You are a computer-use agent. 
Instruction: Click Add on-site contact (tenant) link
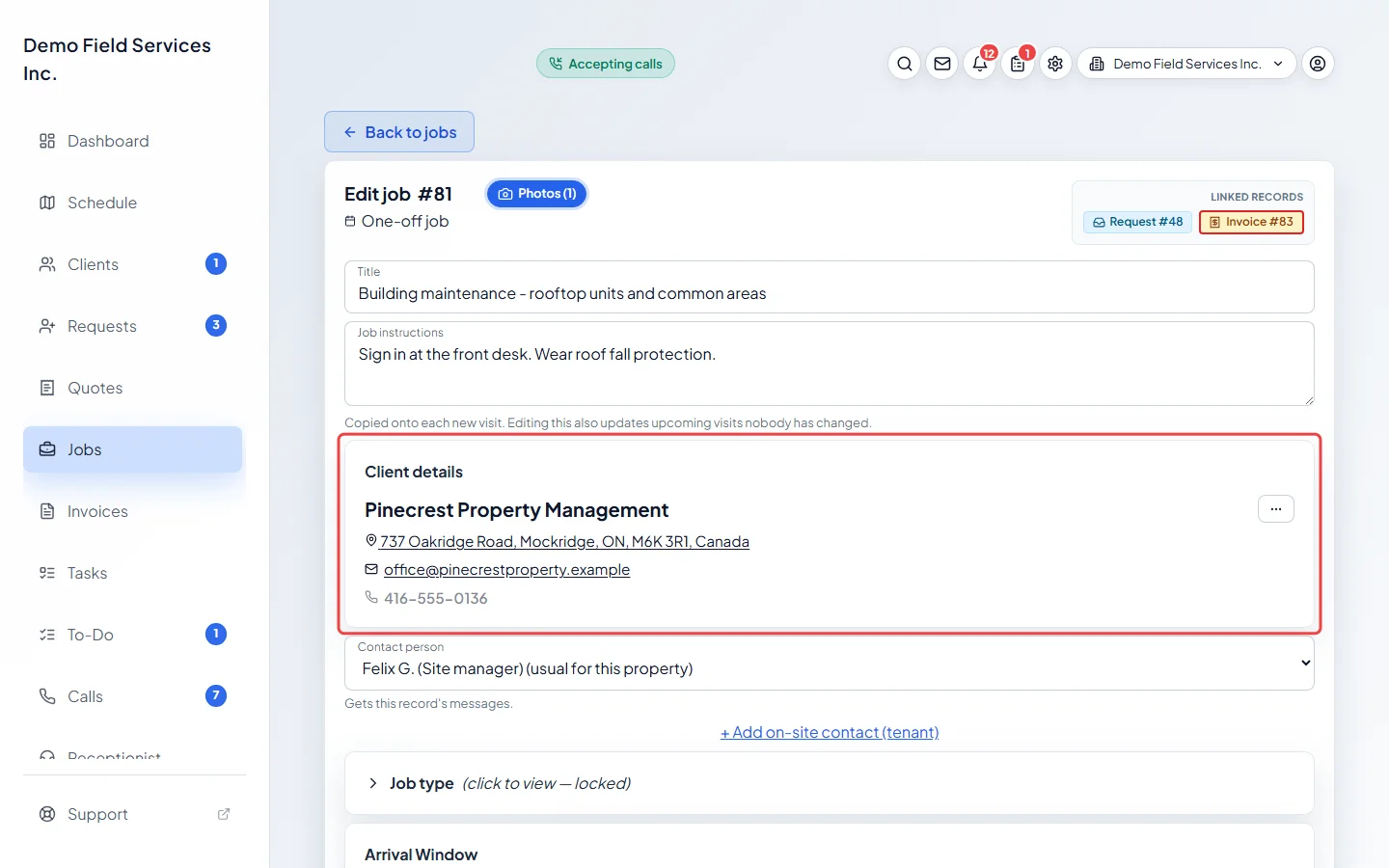(x=830, y=732)
